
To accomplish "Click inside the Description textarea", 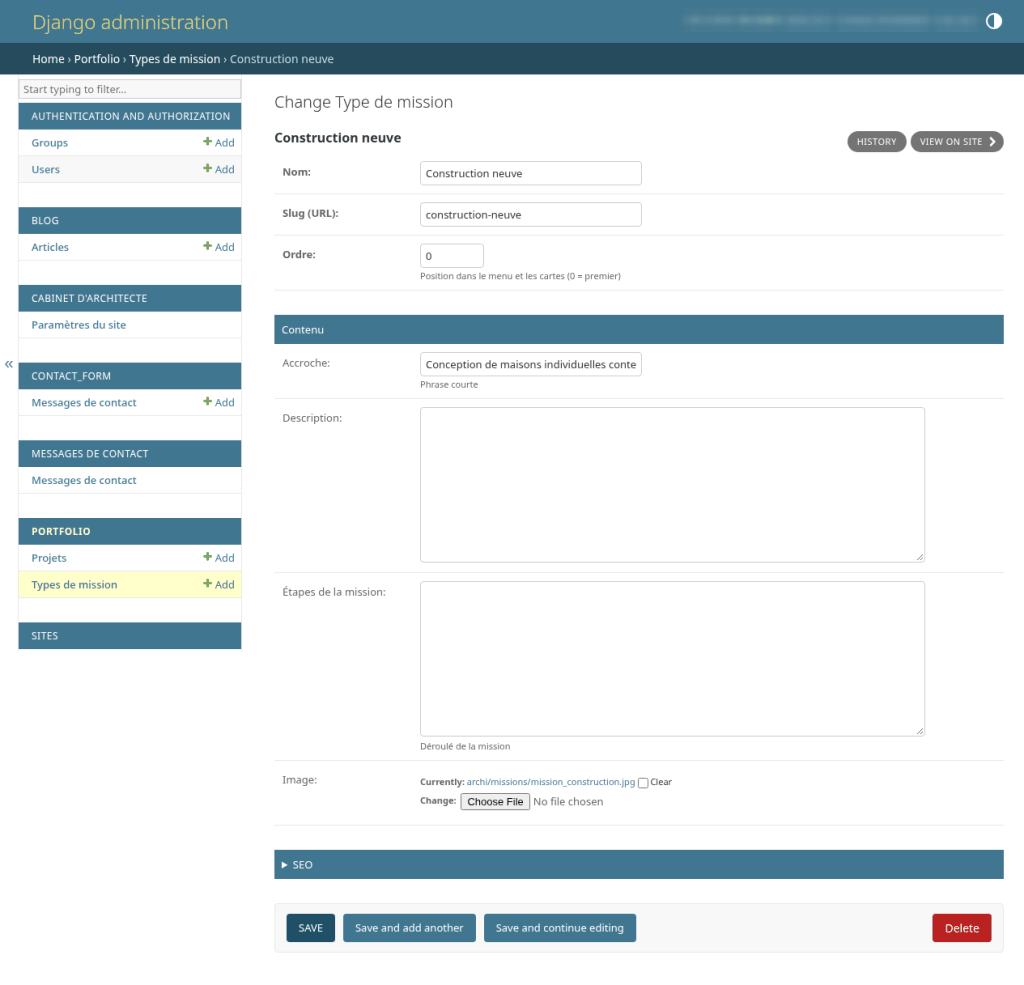I will [672, 485].
